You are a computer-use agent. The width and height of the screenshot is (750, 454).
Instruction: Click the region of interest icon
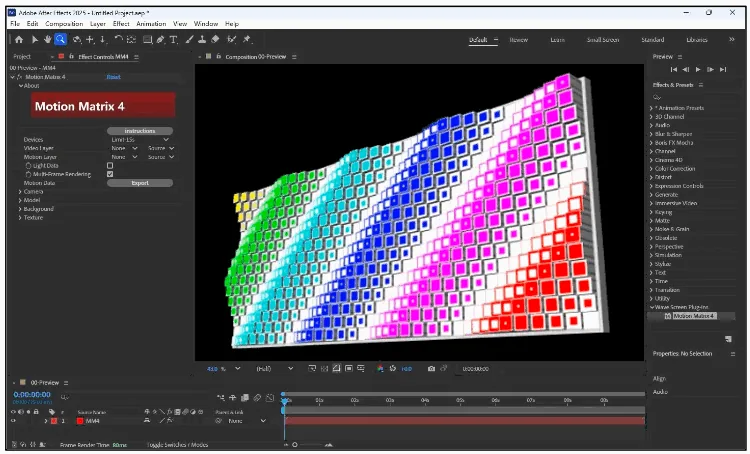pos(349,368)
